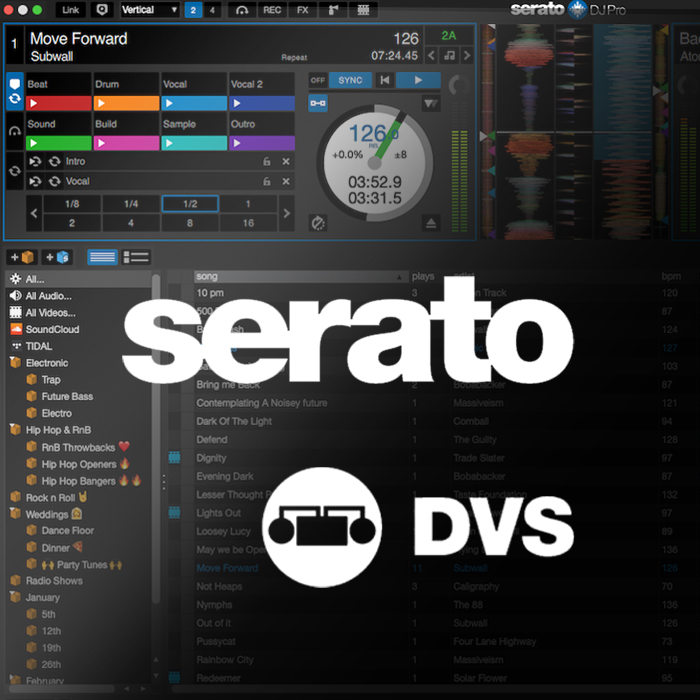Expand the small triangle above the platter
Screen dimensions: 700x700
pos(429,103)
